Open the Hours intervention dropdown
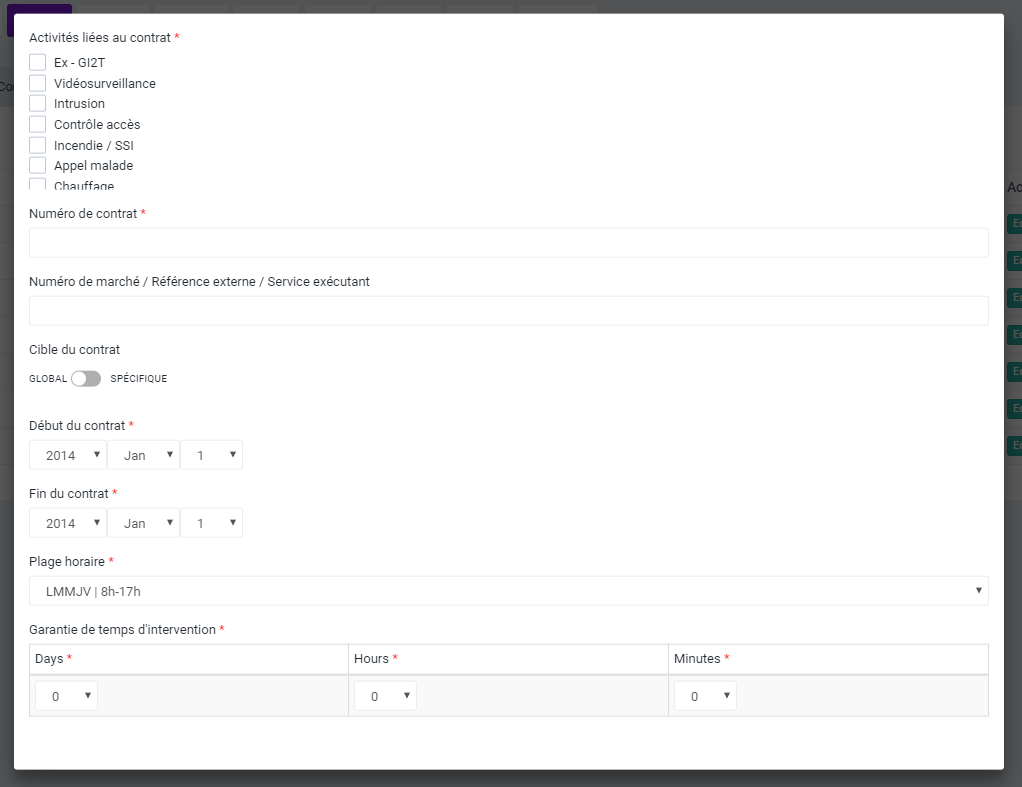 pos(385,696)
